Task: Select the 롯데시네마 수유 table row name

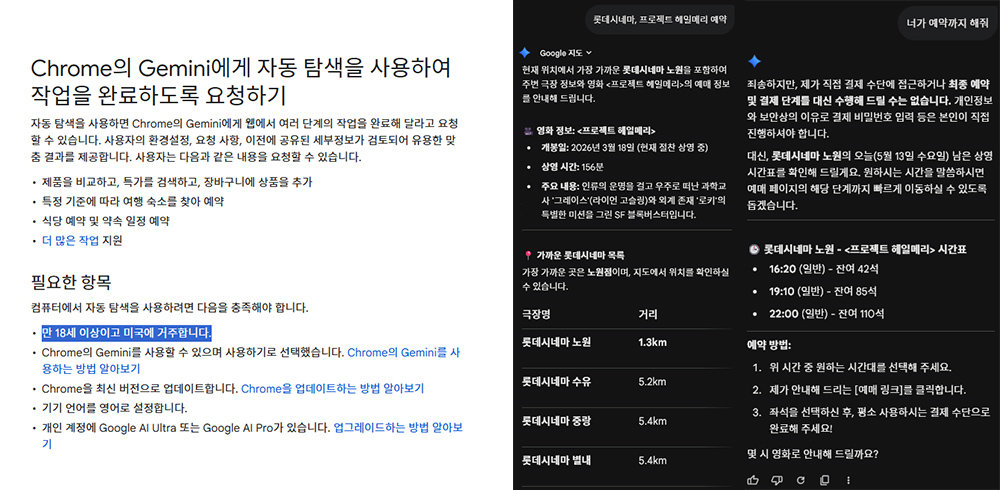Action: coord(556,382)
